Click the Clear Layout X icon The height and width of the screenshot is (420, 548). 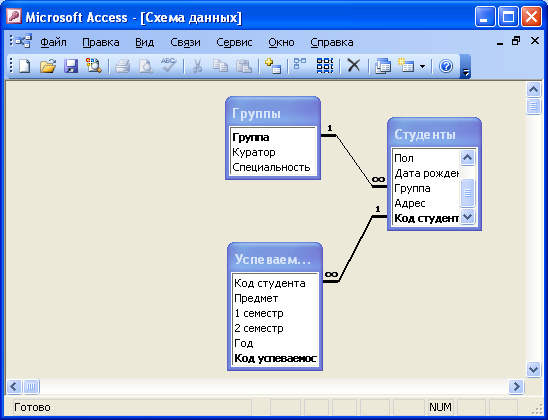coord(354,66)
